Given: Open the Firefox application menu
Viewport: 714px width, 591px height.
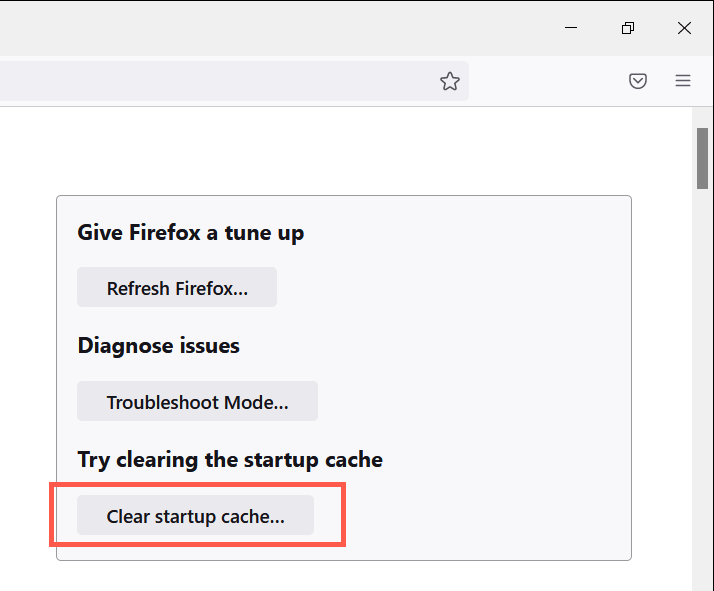Looking at the screenshot, I should [683, 81].
